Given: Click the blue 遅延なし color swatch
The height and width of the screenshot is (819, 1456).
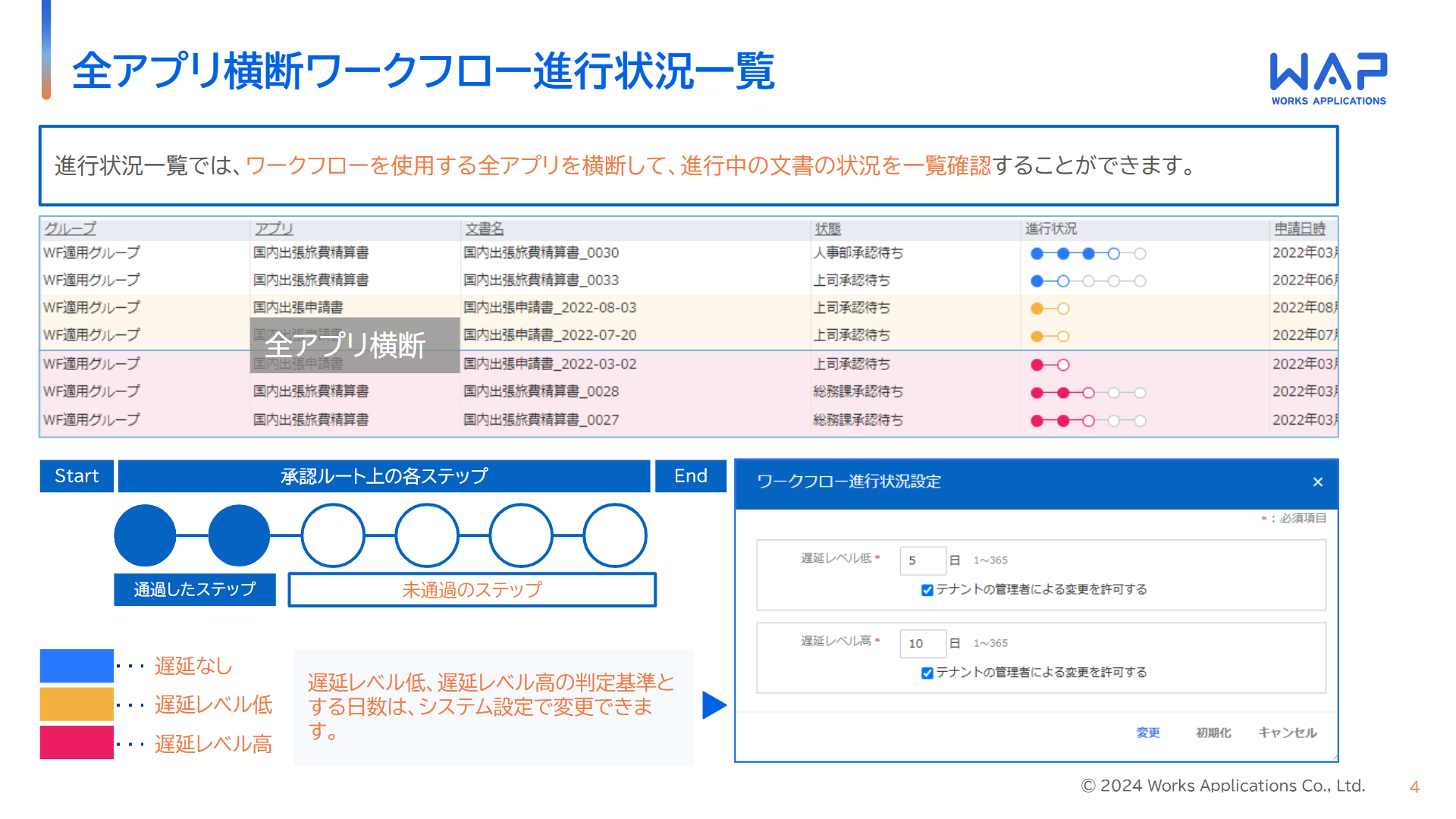Looking at the screenshot, I should pos(76,666).
